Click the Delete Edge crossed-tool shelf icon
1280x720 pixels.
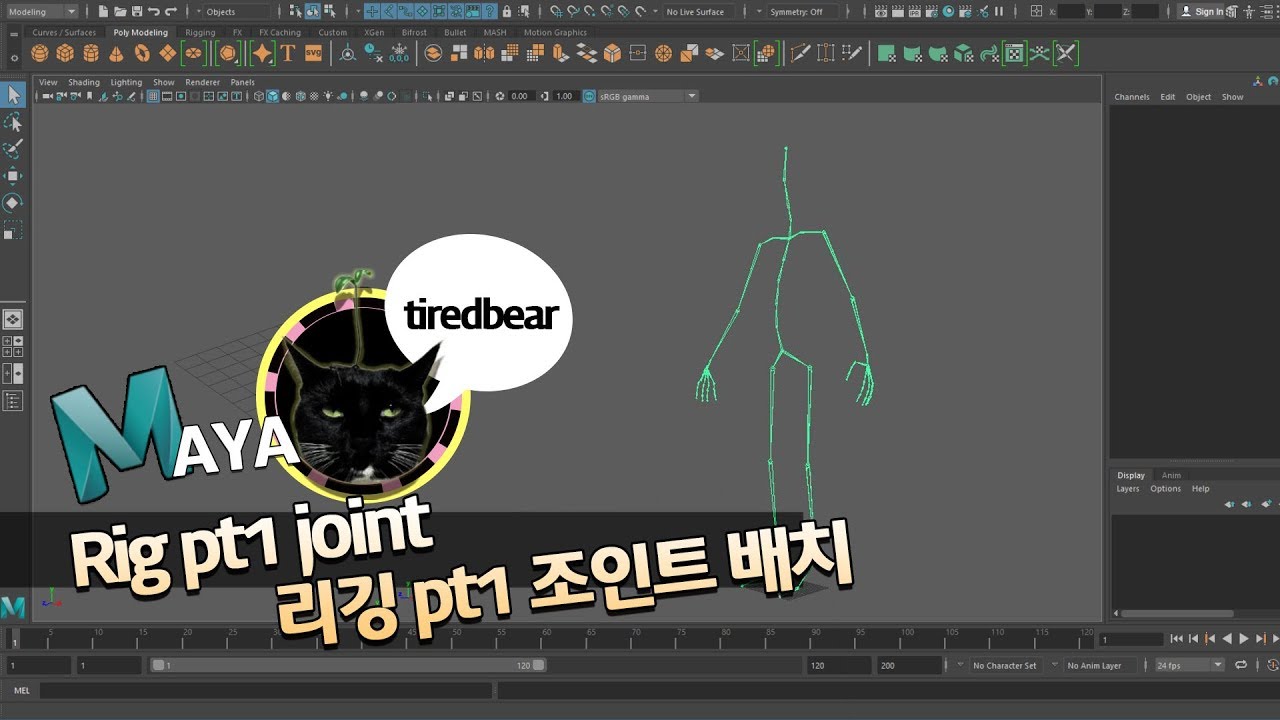point(1066,53)
